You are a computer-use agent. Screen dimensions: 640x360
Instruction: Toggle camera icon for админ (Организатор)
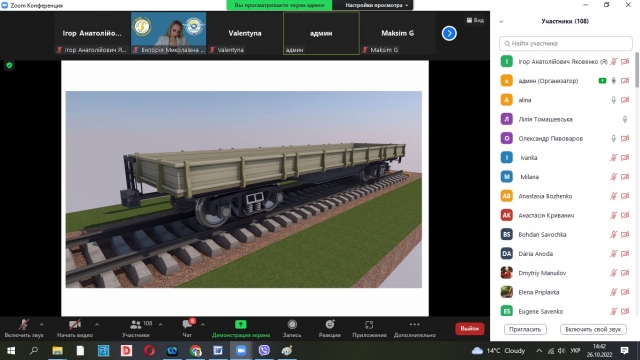(x=625, y=81)
